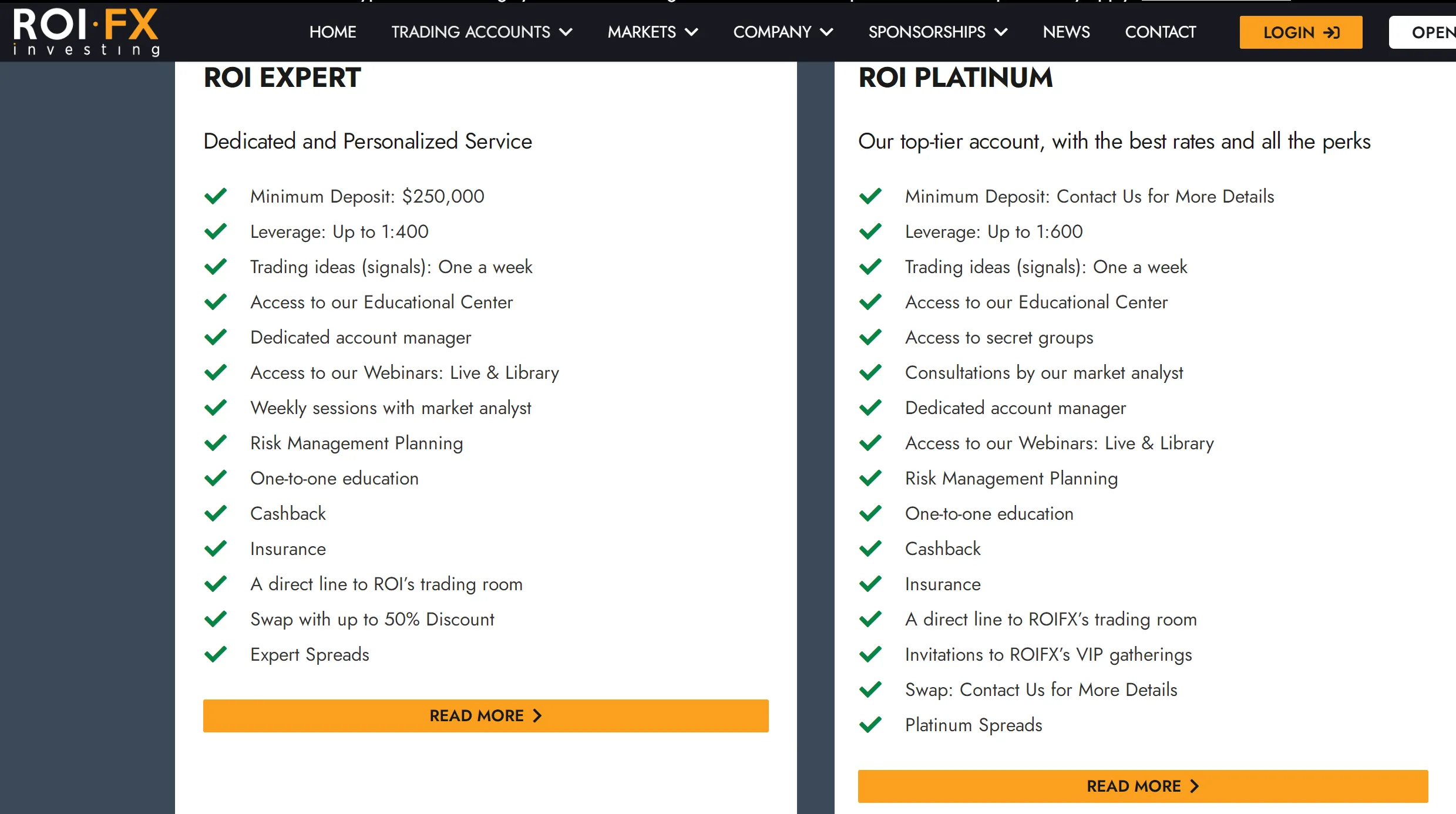The image size is (1456, 814).
Task: Click checkmark next to Swap 50% Discount
Action: click(x=216, y=619)
